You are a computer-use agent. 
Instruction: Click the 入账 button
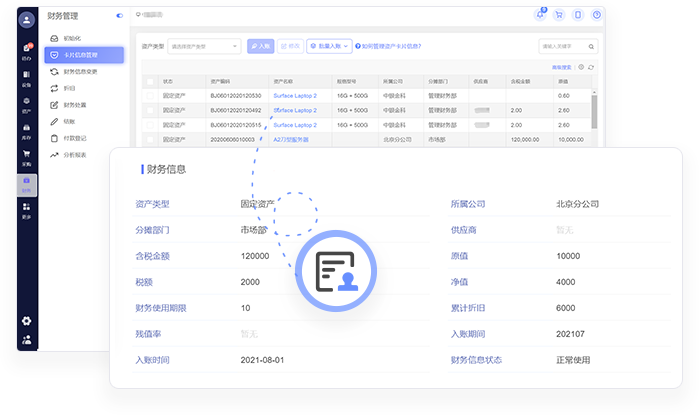pos(260,46)
